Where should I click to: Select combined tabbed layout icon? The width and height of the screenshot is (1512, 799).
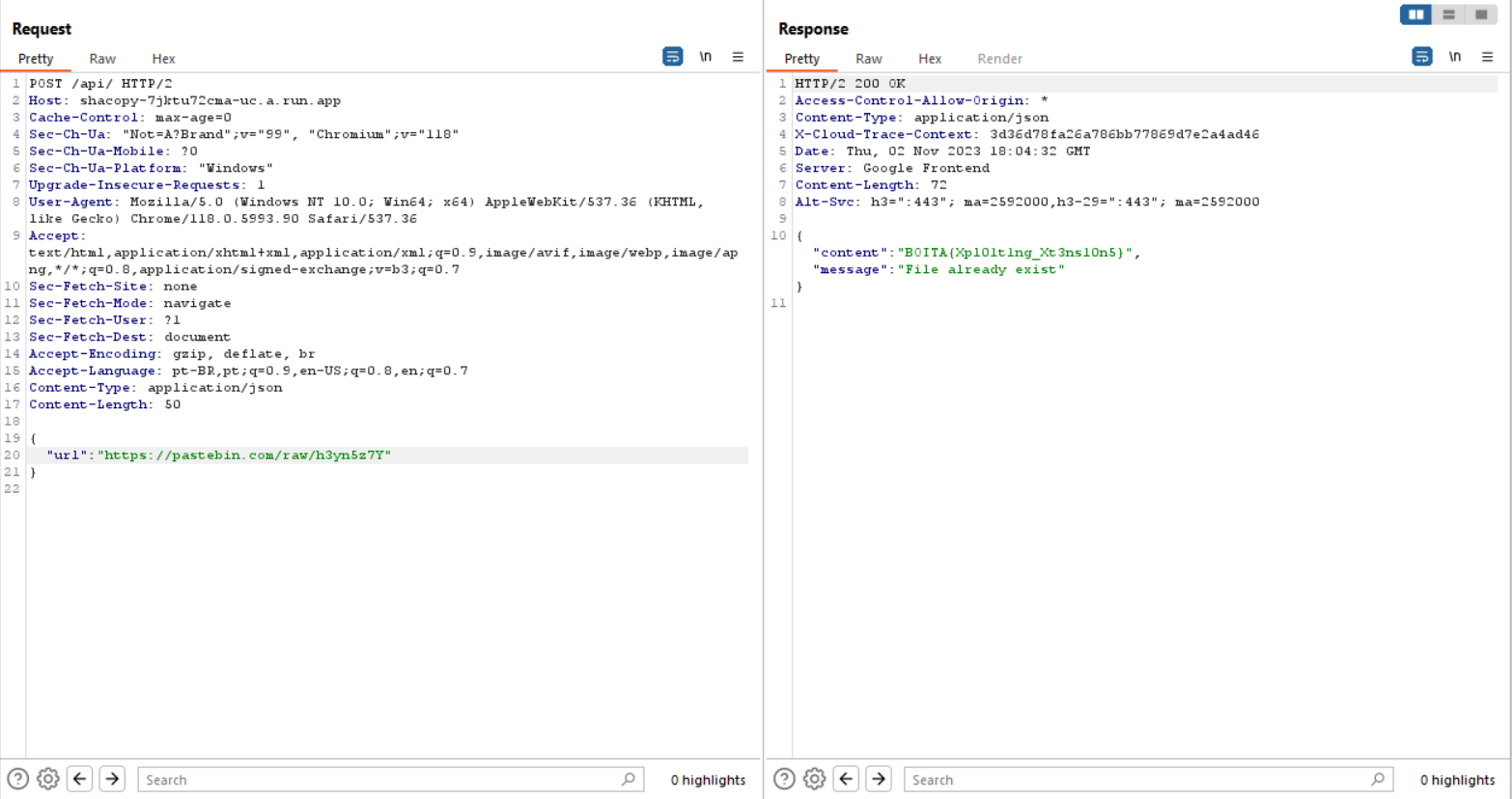pos(1481,14)
